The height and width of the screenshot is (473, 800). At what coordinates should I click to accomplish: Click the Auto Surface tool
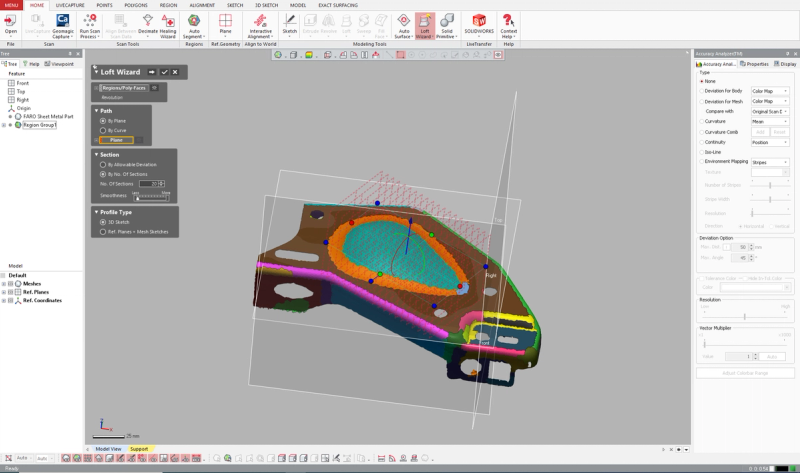(404, 26)
